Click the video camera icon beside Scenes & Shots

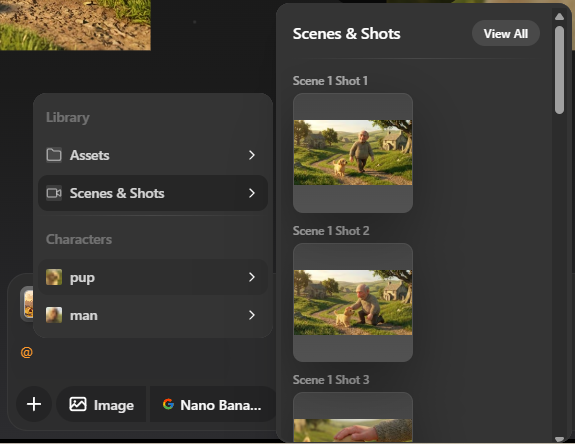click(x=54, y=193)
